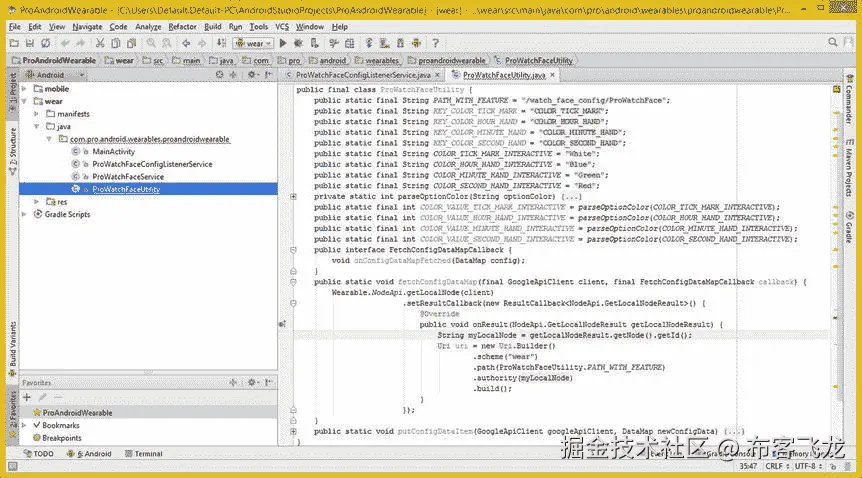
Task: Click the Favorites panel settings gear
Action: [x=252, y=382]
